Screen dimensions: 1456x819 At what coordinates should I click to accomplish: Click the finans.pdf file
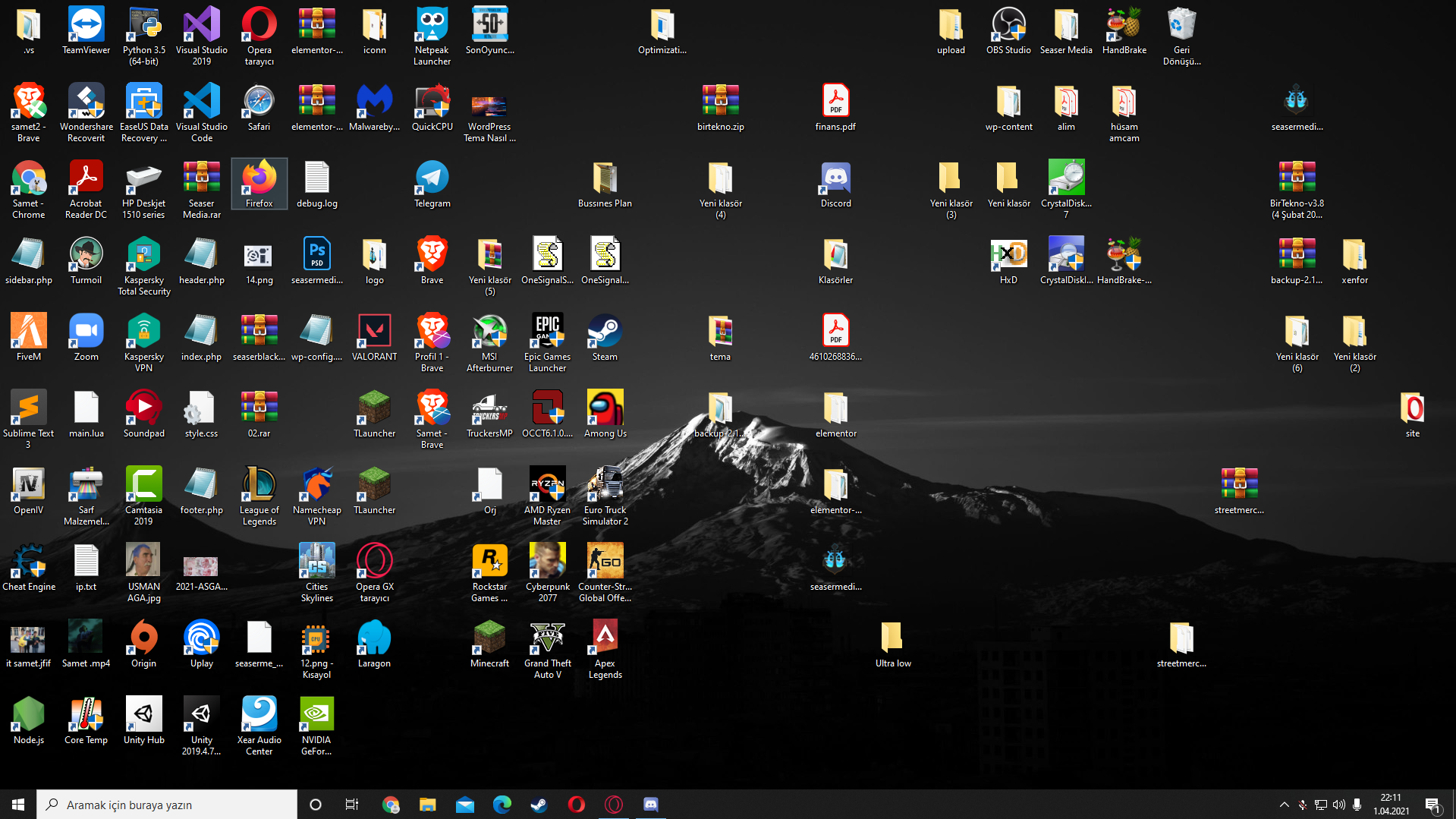point(835,108)
